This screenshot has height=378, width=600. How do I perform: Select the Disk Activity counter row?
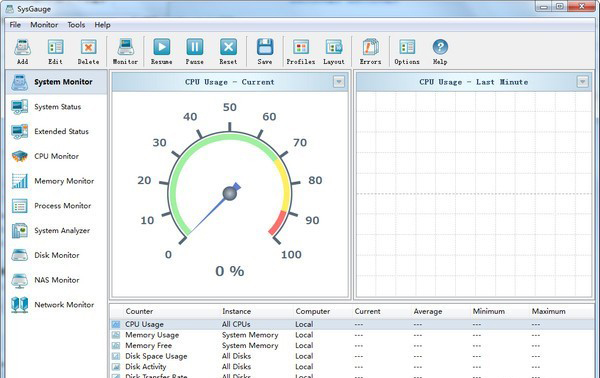(352, 367)
